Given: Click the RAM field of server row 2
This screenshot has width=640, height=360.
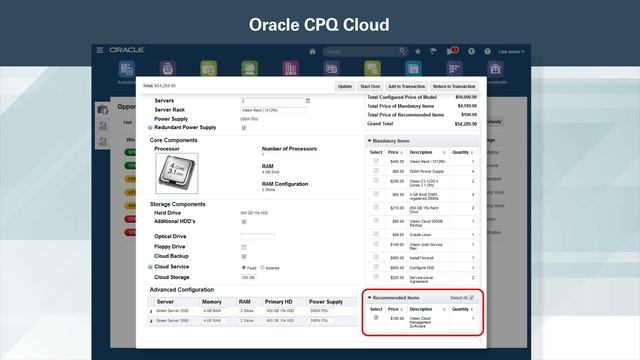Looking at the screenshot, I should pos(247,321).
